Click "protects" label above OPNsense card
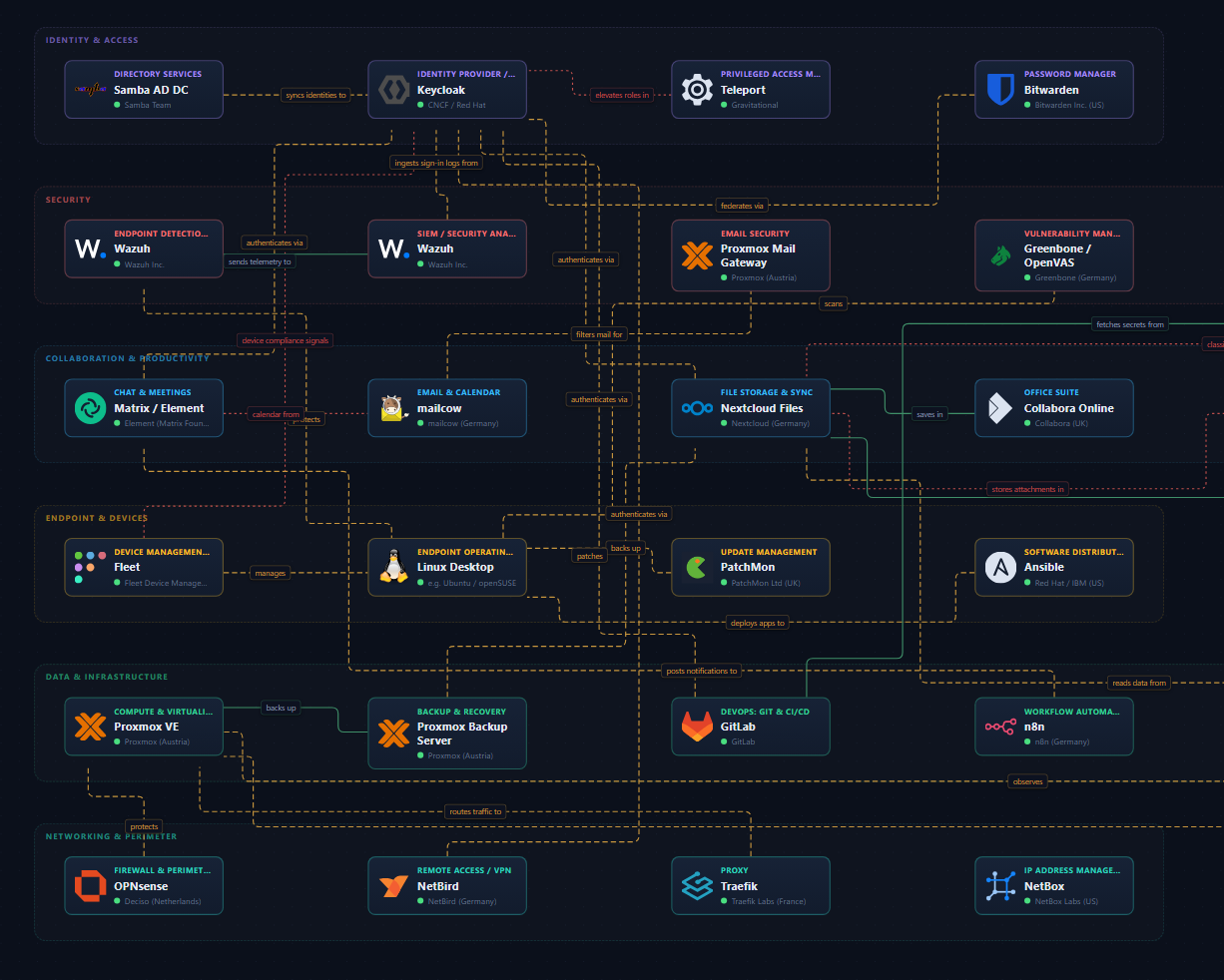The image size is (1224, 980). point(145,826)
